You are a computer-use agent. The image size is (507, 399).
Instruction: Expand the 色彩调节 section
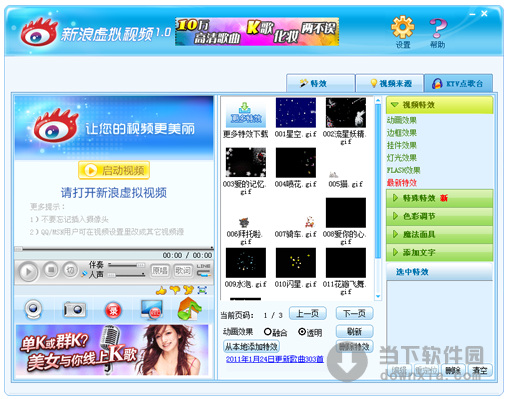coord(439,216)
